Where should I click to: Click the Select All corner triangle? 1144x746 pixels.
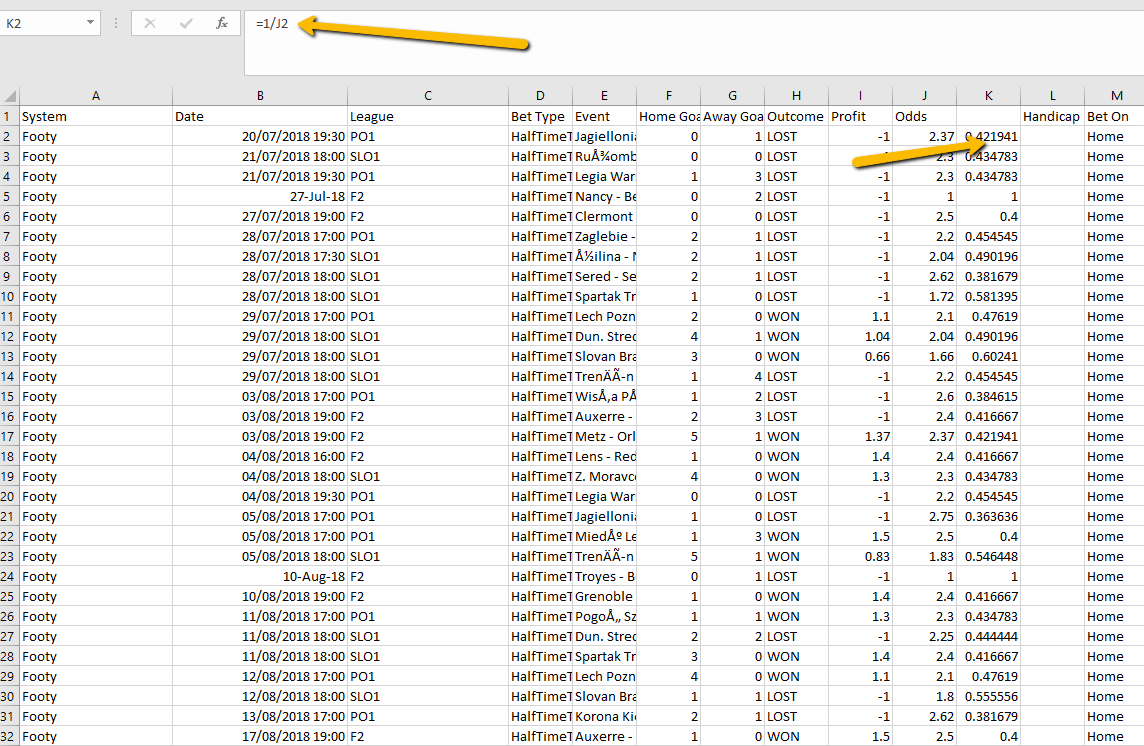[10, 96]
